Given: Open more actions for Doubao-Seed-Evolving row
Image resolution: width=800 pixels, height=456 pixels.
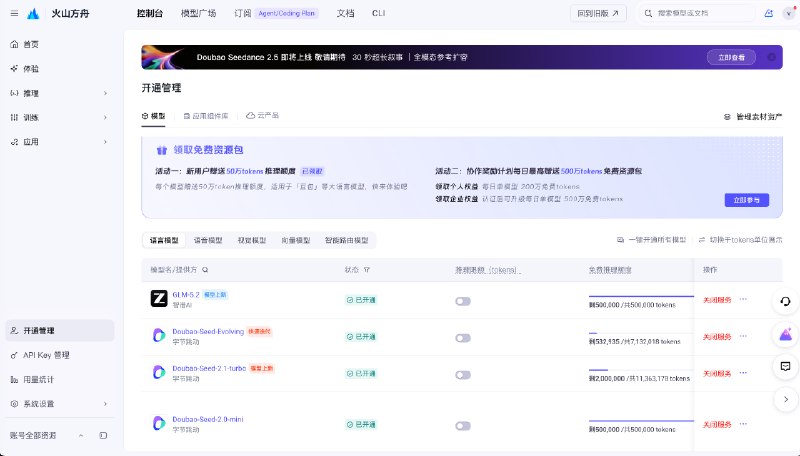Looking at the screenshot, I should tap(743, 336).
